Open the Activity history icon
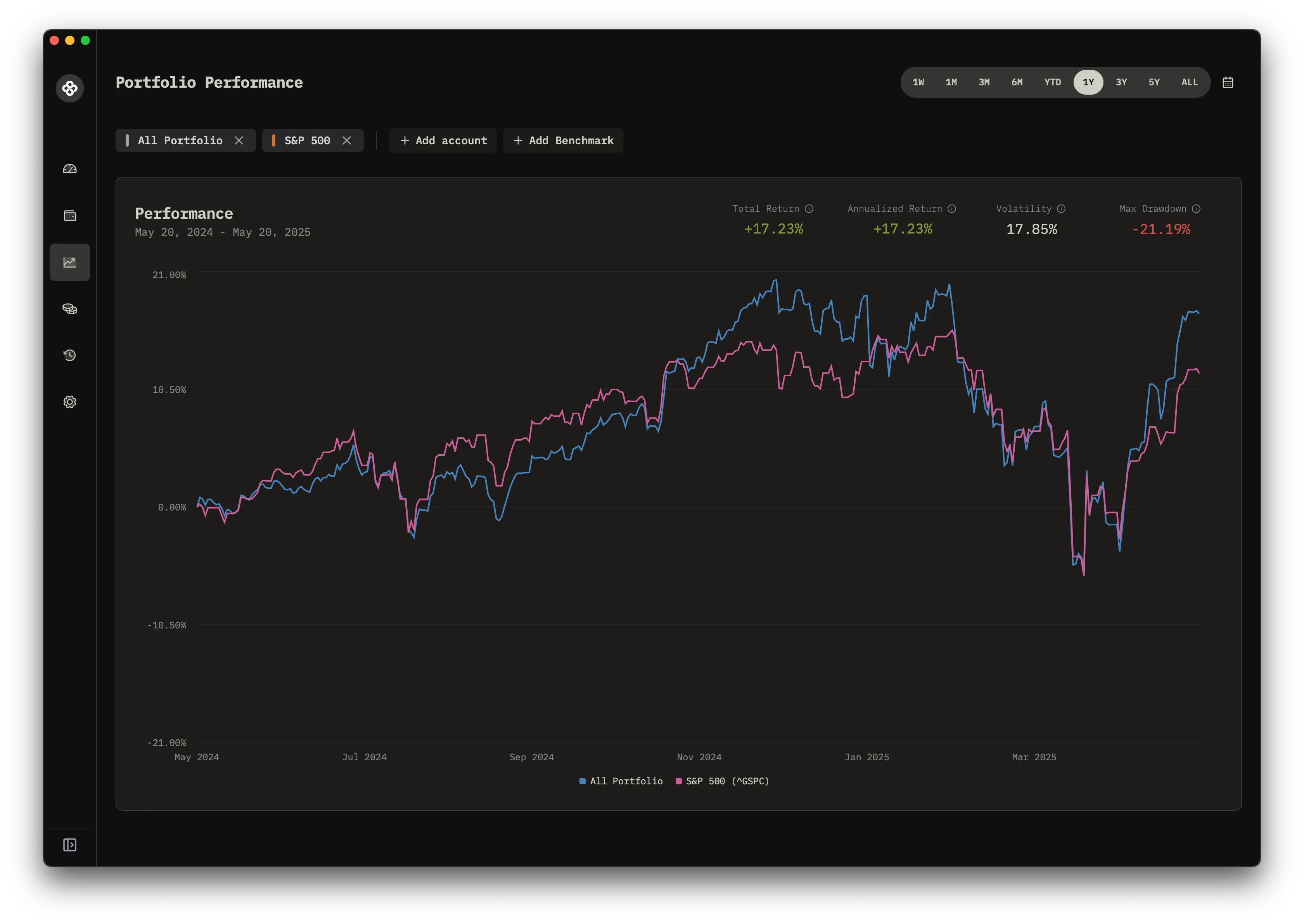This screenshot has height=924, width=1304. [x=69, y=356]
